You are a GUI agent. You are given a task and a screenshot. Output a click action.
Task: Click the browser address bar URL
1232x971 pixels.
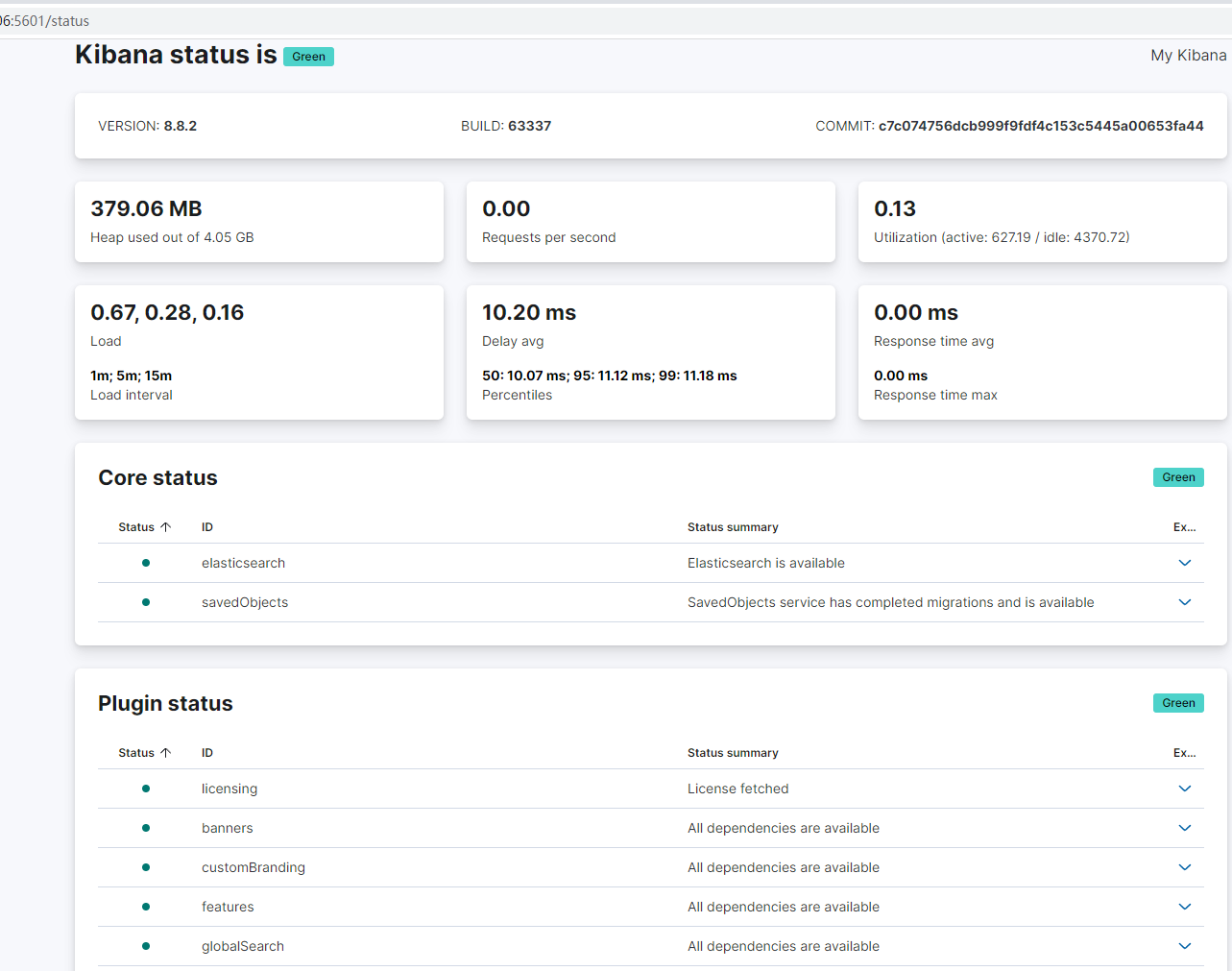click(x=46, y=21)
